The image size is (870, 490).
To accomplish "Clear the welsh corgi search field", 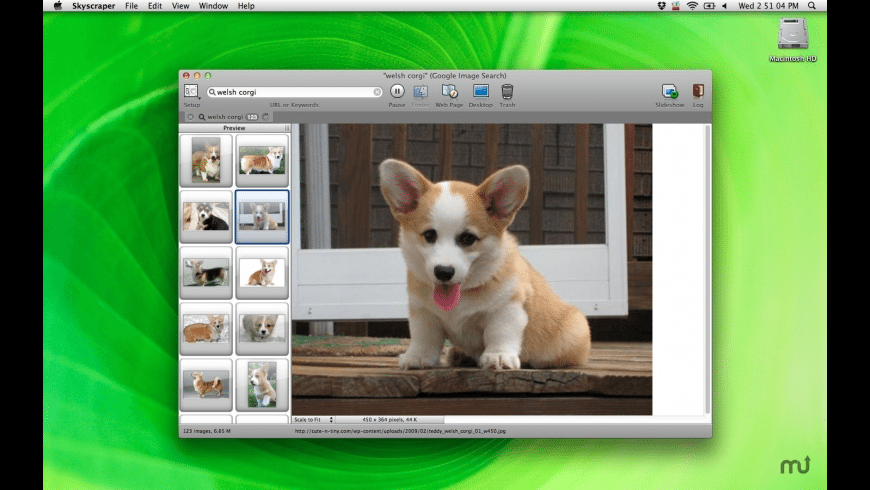I will 377,92.
